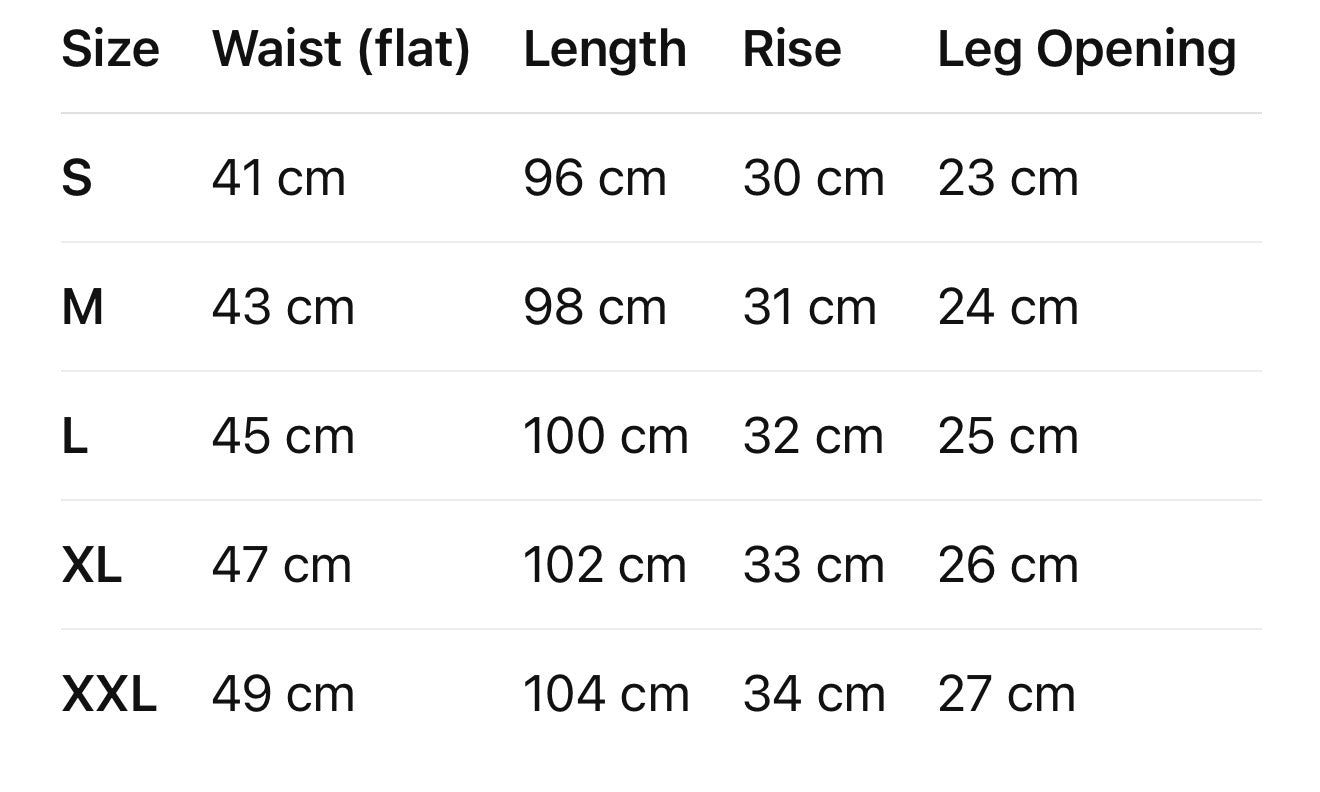Viewport: 1320px width, 792px height.
Task: Click the 30 cm rise value
Action: [x=813, y=179]
